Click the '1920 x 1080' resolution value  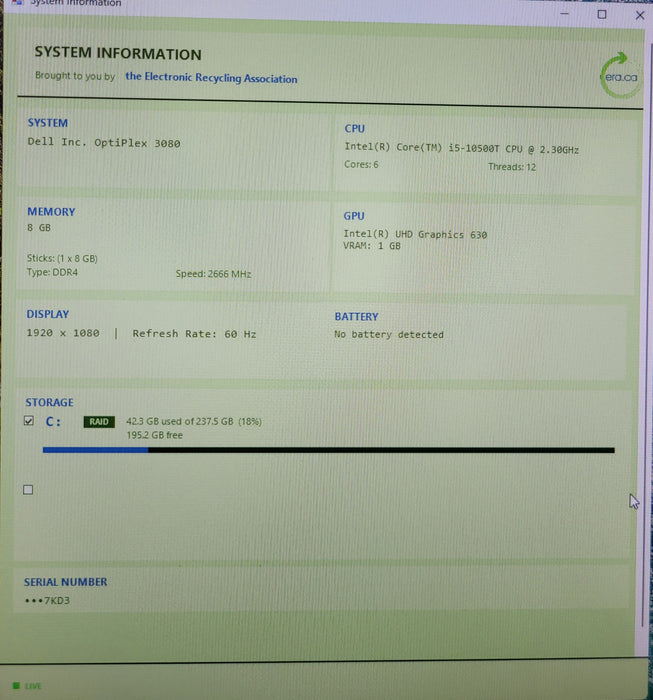(63, 333)
